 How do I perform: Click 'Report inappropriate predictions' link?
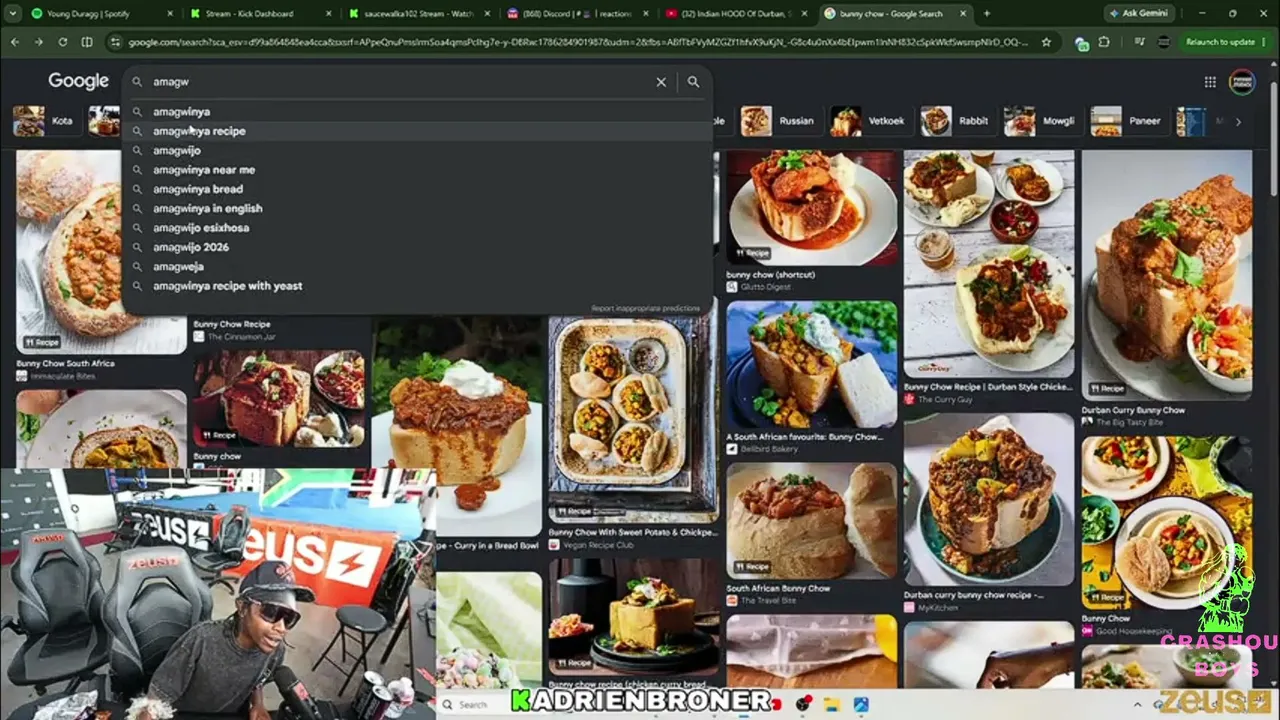click(646, 308)
